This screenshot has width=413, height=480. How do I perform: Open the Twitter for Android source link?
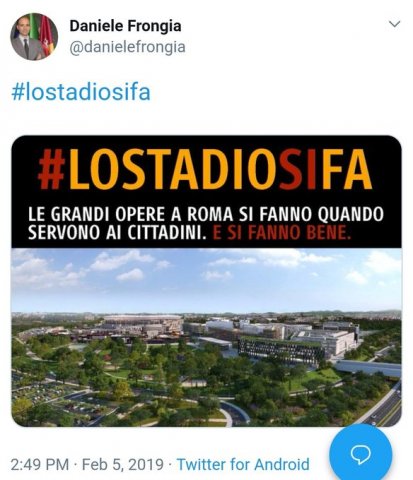(243, 464)
